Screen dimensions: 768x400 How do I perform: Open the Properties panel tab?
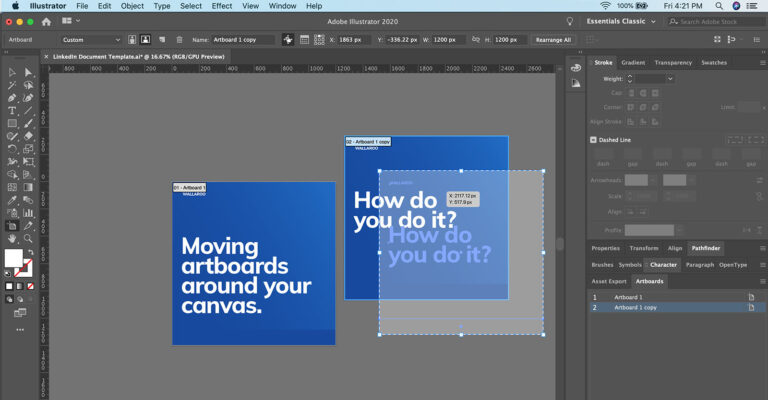point(605,248)
